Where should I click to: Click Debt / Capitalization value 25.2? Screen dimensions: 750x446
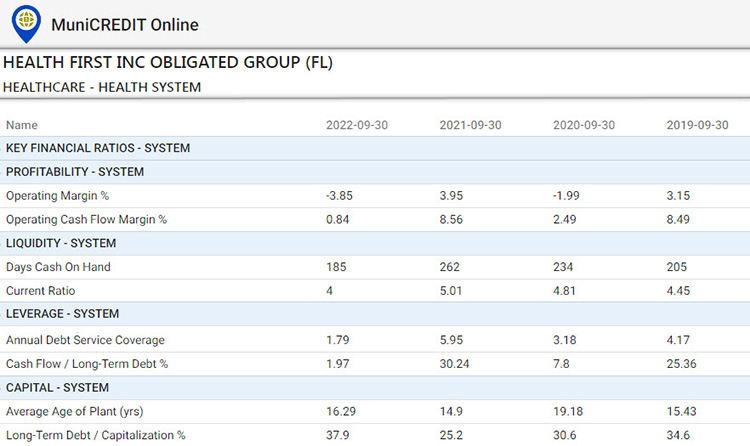pos(451,435)
